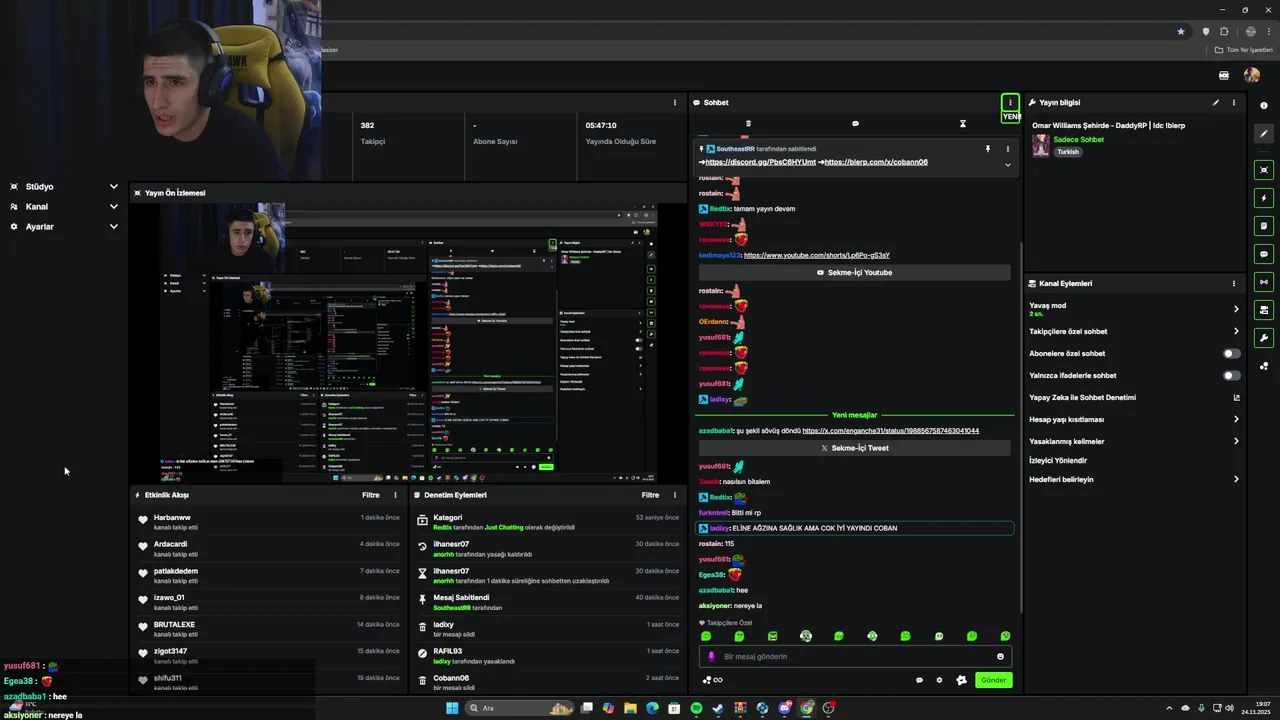Open Spotify from the taskbar
Screen dimensions: 1280x720
pos(696,708)
